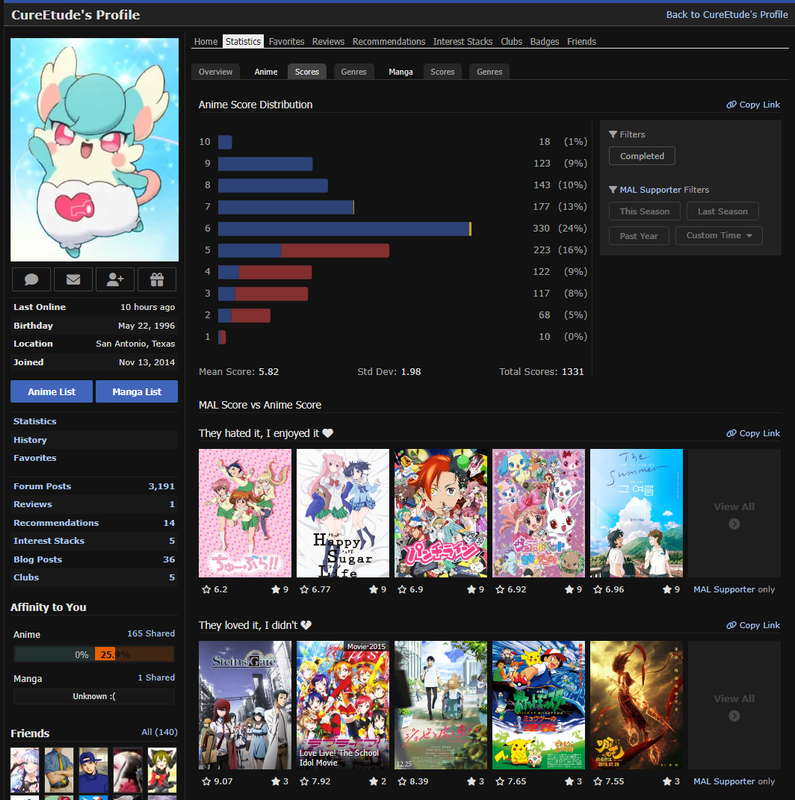The image size is (795, 800).
Task: Click the filled star under Happy Sugar Life
Action: tap(374, 589)
